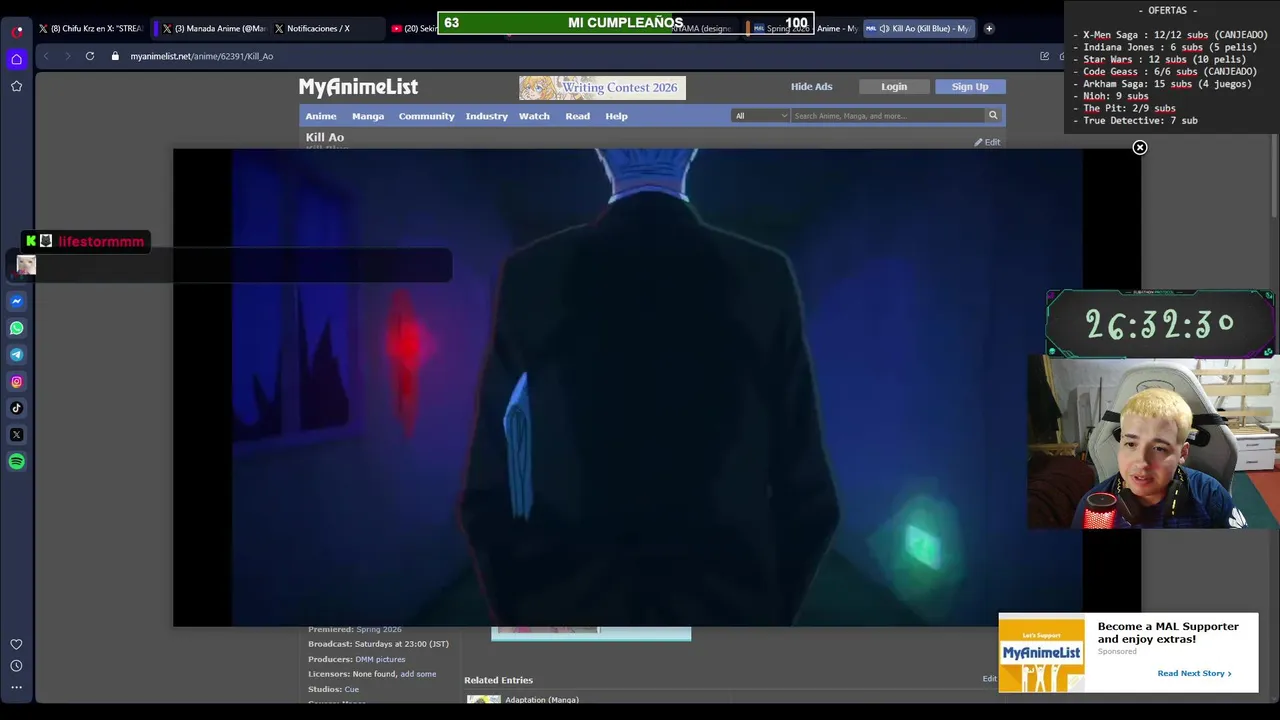Open the Manga menu

(x=368, y=116)
